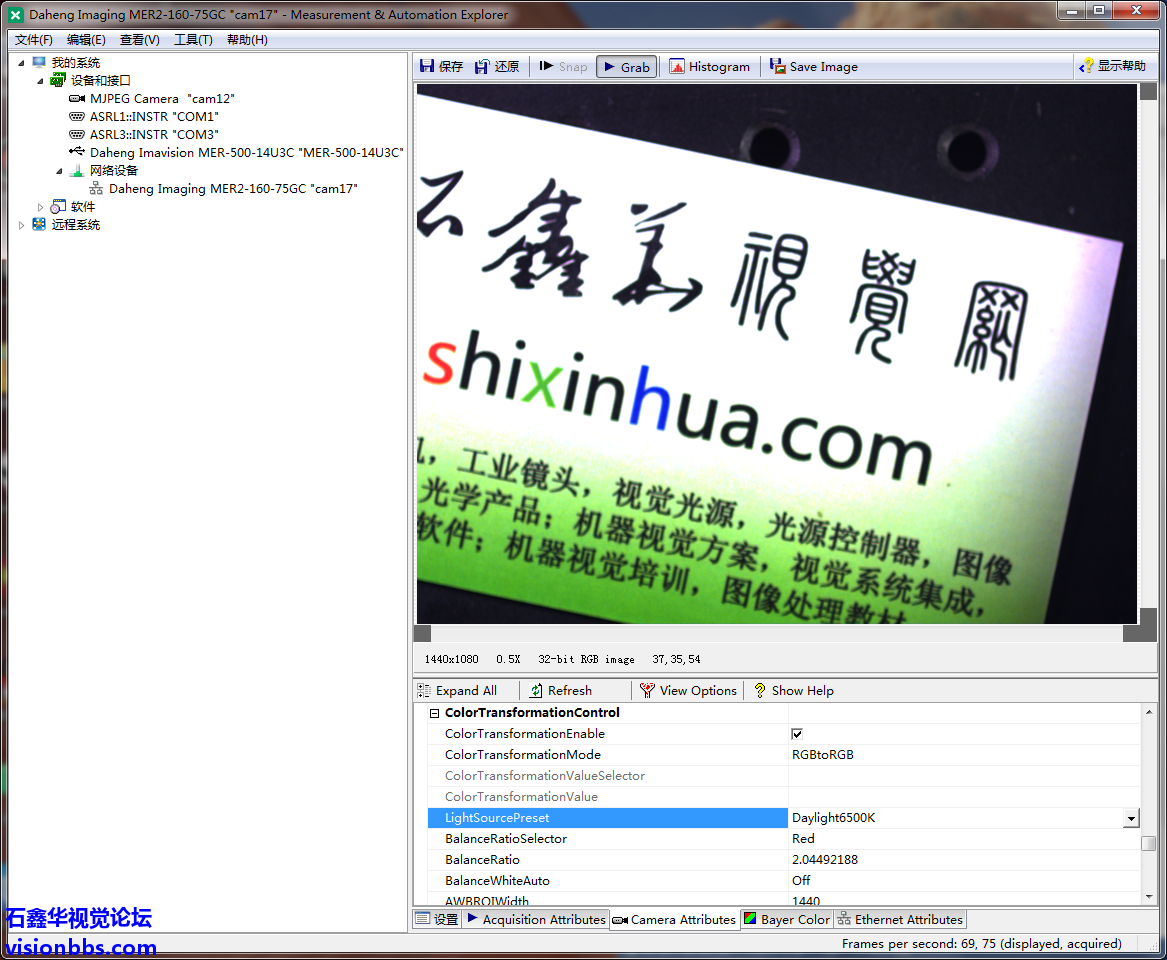This screenshot has height=960, width=1167.
Task: Switch to Camera Attributes tab
Action: pyautogui.click(x=674, y=920)
